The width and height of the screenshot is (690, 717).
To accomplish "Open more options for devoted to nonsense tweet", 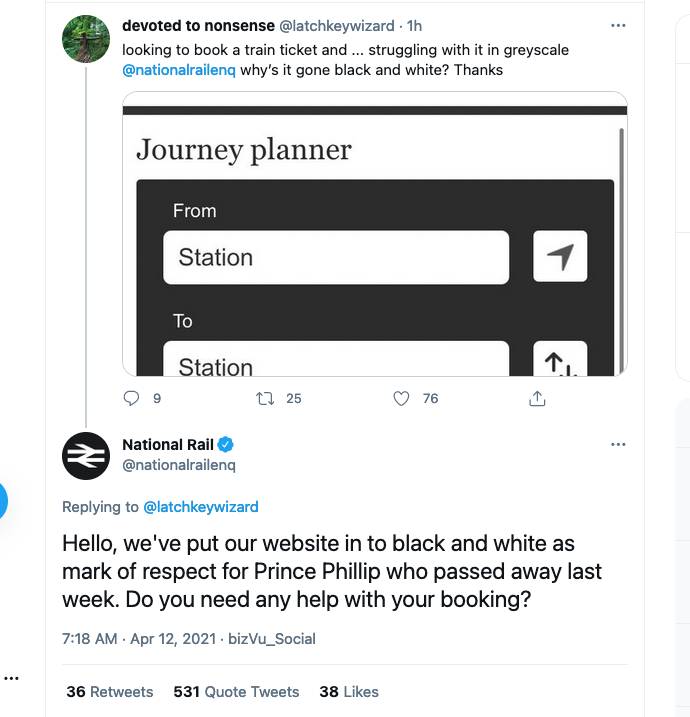I will click(x=618, y=26).
